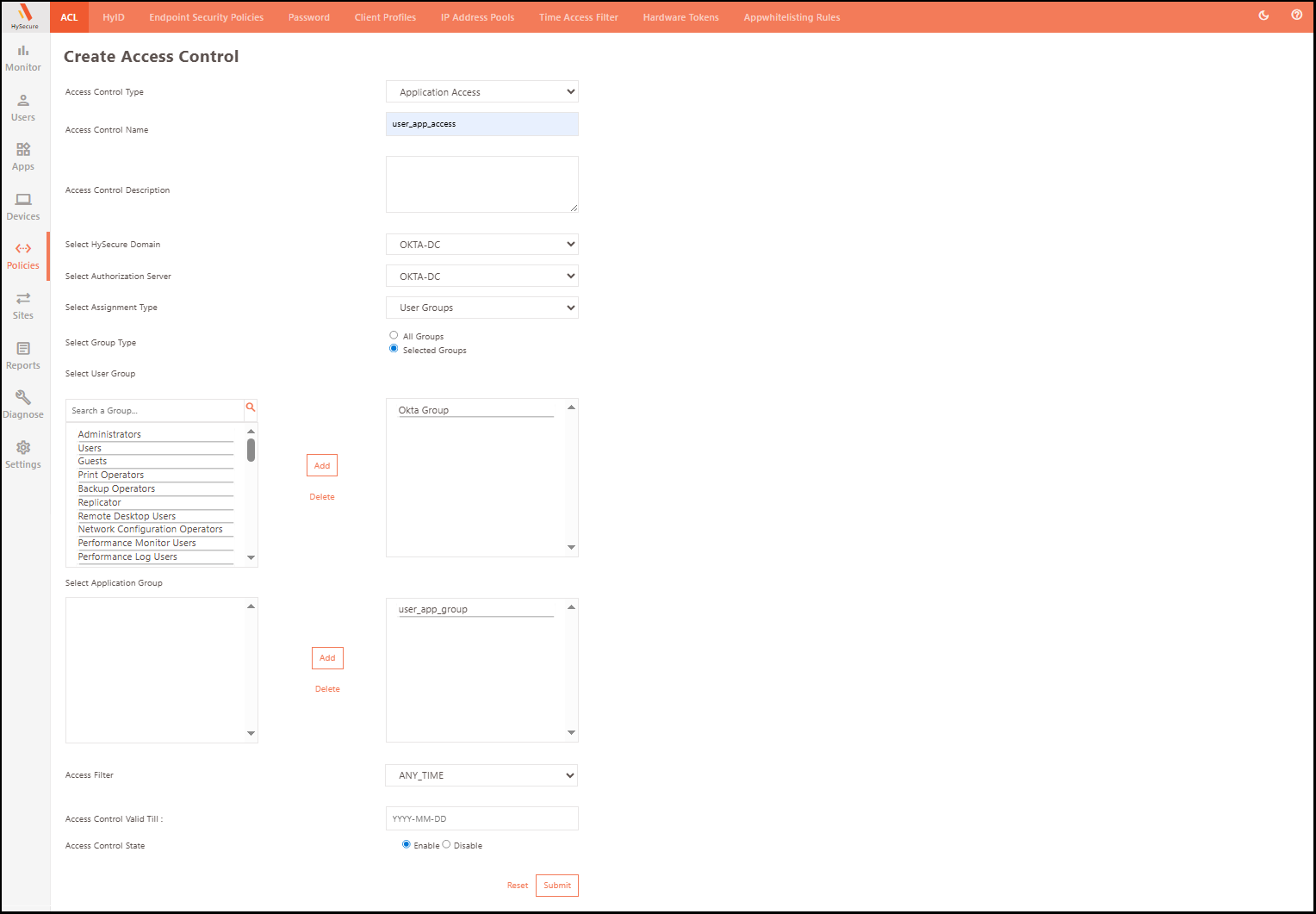Toggle dark mode moon icon
This screenshot has width=1316, height=914.
[1263, 16]
